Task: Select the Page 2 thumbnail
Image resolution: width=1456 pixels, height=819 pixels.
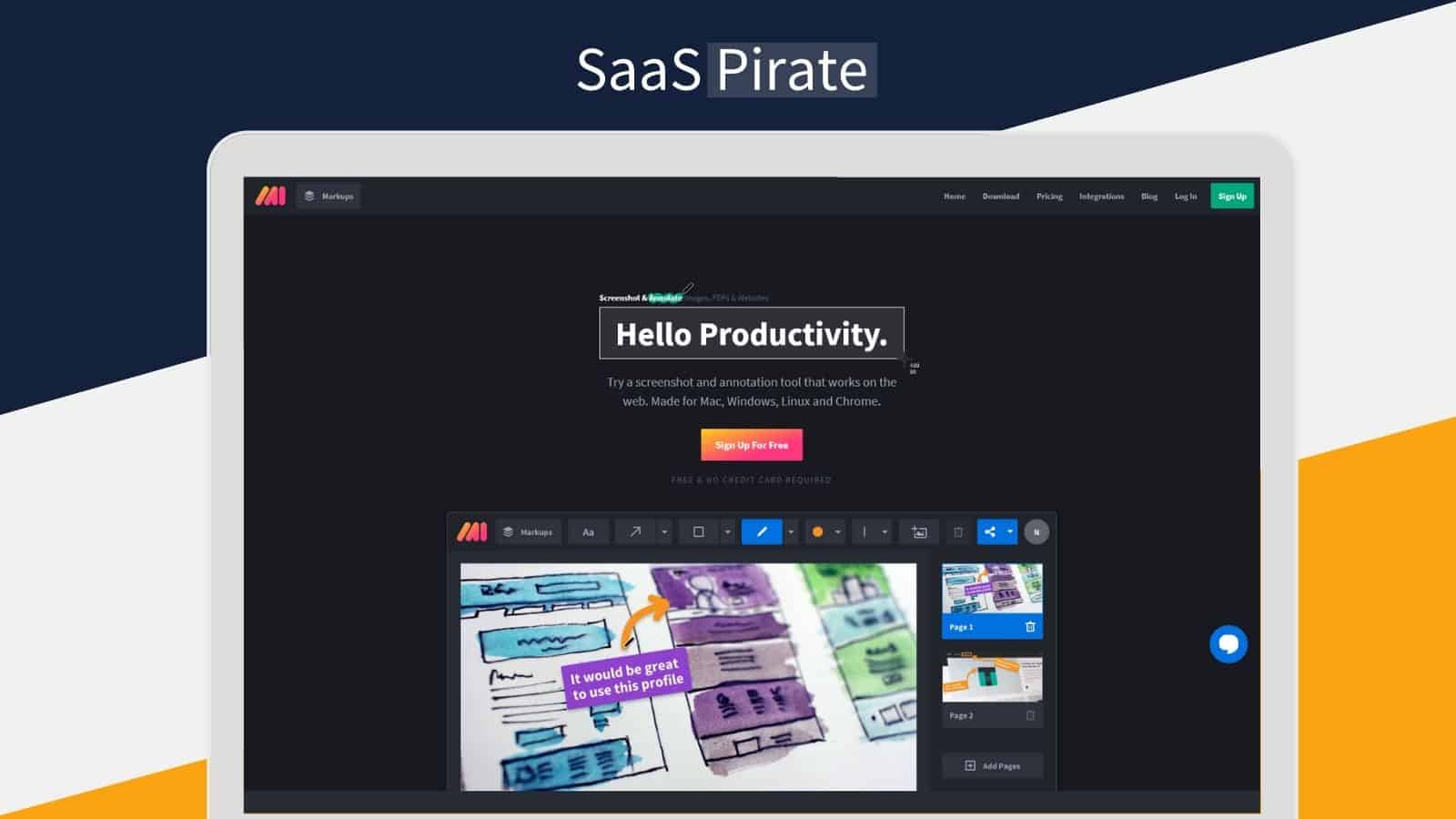Action: pos(992,679)
